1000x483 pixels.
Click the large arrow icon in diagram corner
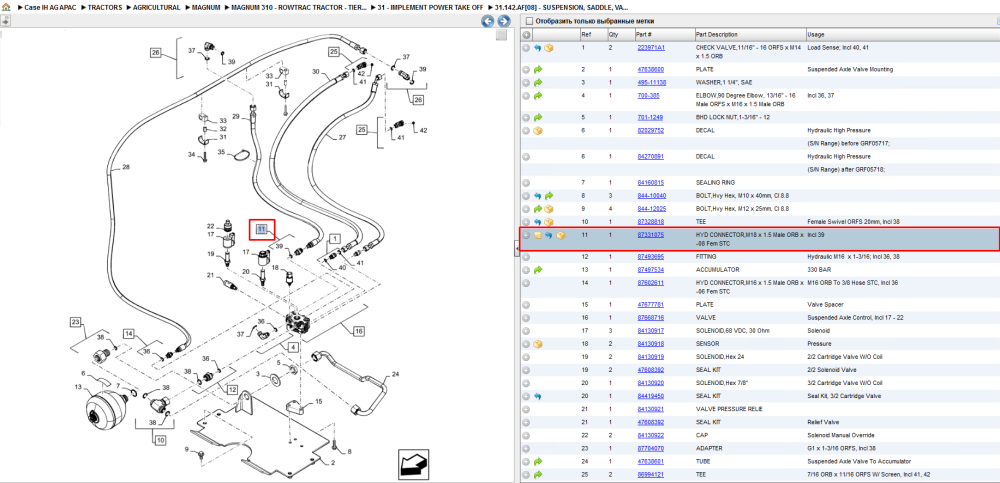[x=413, y=463]
